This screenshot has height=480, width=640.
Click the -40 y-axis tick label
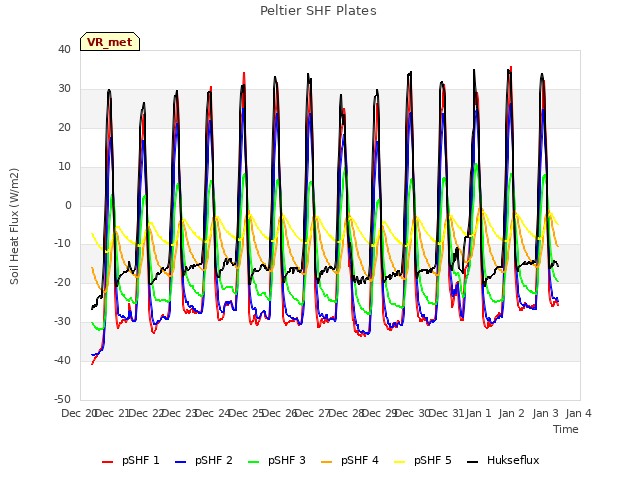click(x=63, y=360)
